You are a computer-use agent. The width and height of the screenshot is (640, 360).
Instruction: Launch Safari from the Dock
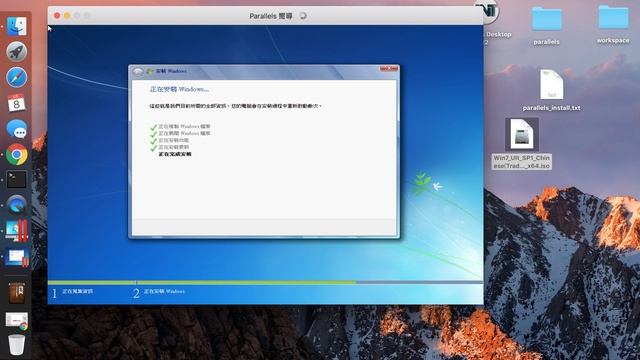(x=17, y=77)
